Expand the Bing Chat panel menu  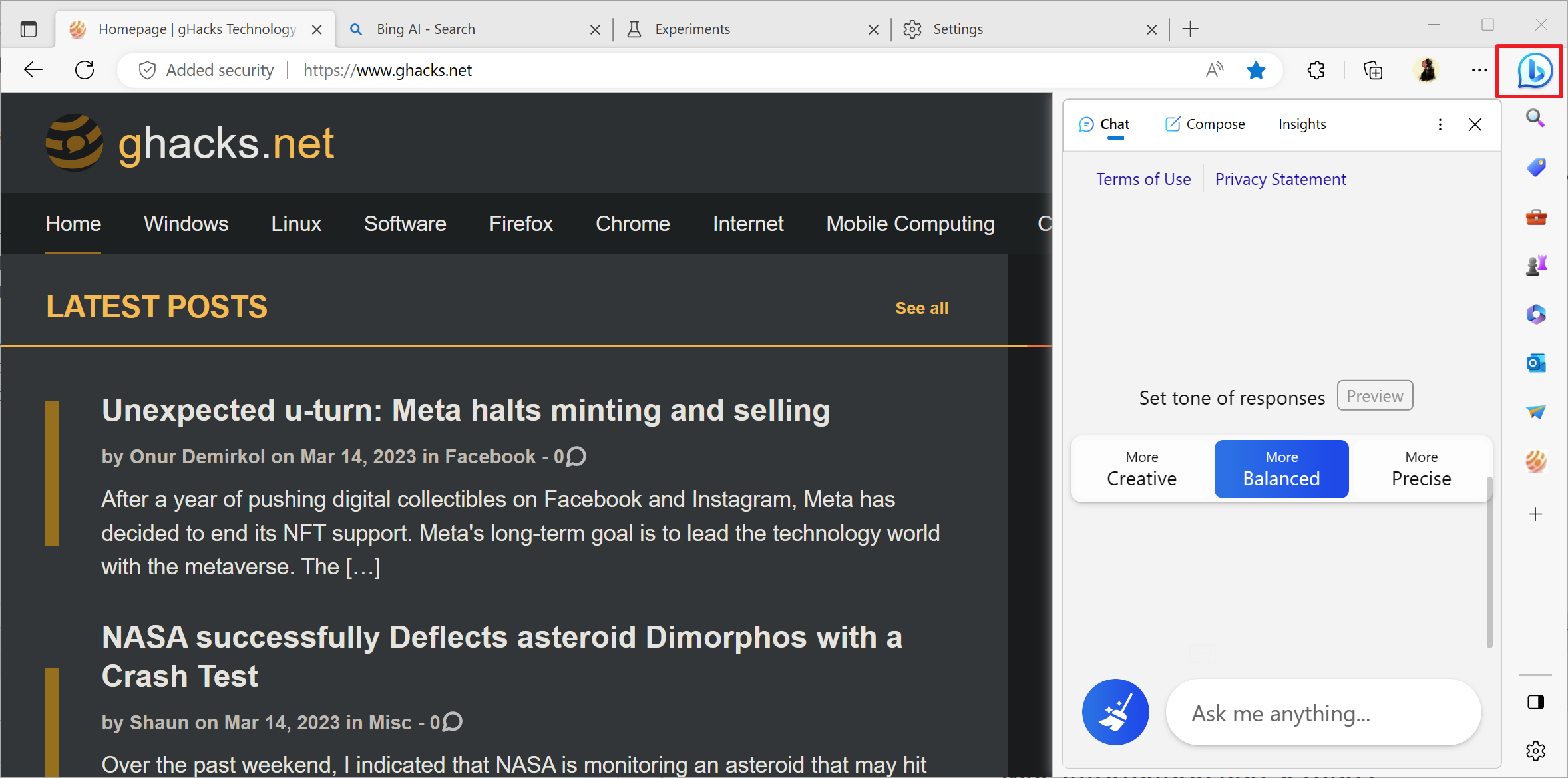(x=1440, y=124)
